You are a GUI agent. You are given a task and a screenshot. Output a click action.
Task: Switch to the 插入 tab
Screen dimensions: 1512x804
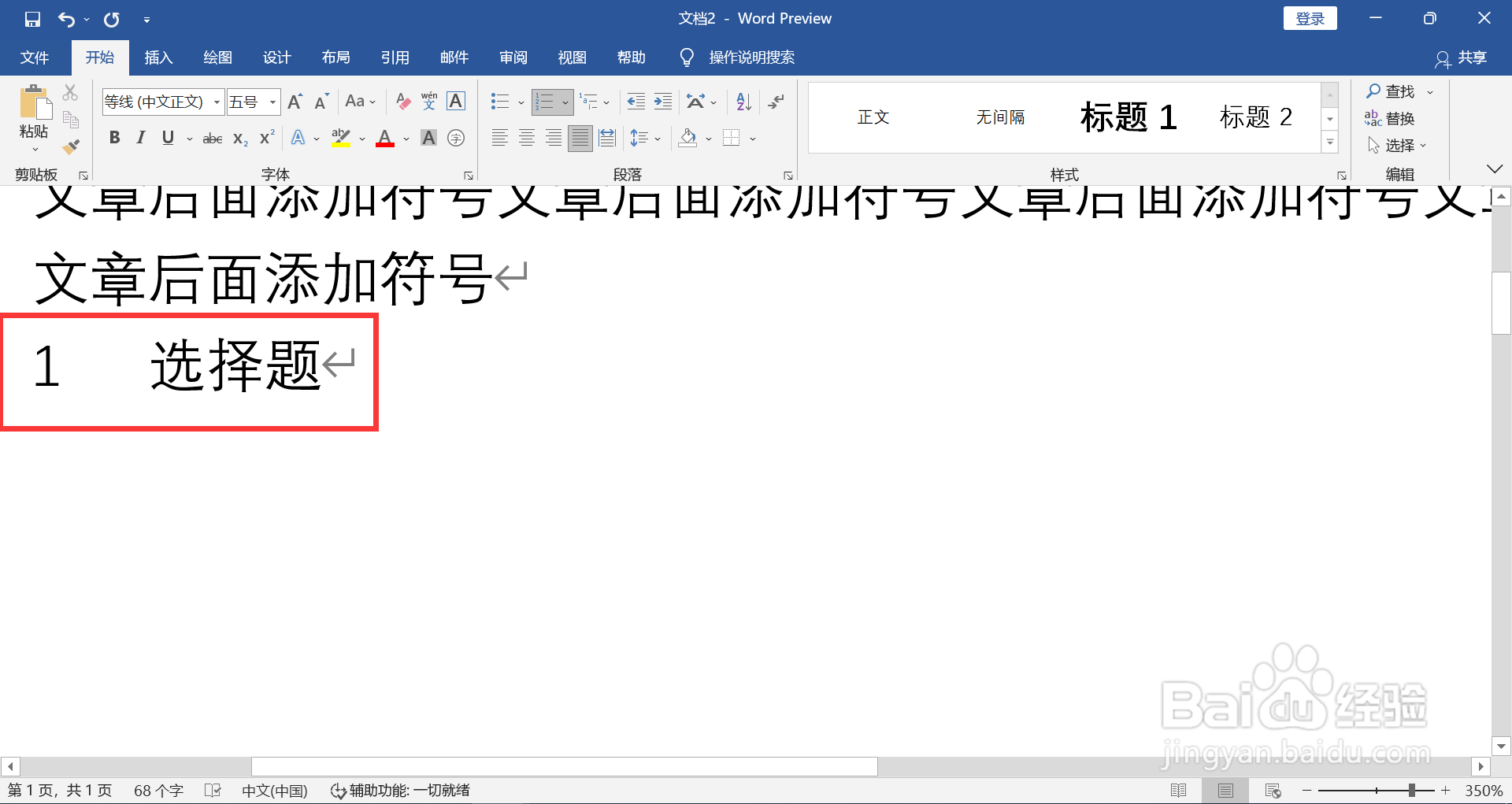tap(158, 57)
